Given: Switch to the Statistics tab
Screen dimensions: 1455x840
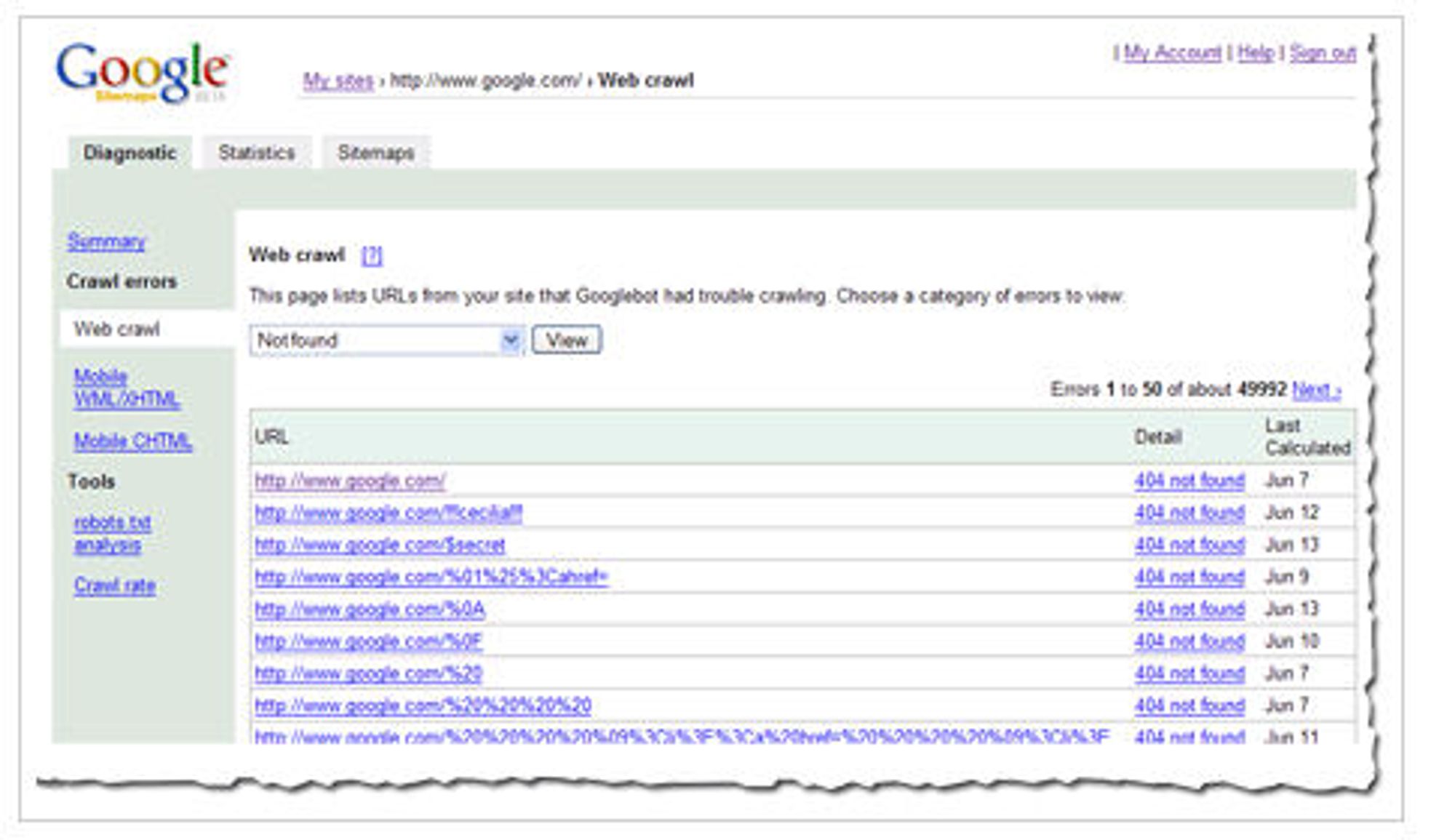Looking at the screenshot, I should click(x=257, y=153).
